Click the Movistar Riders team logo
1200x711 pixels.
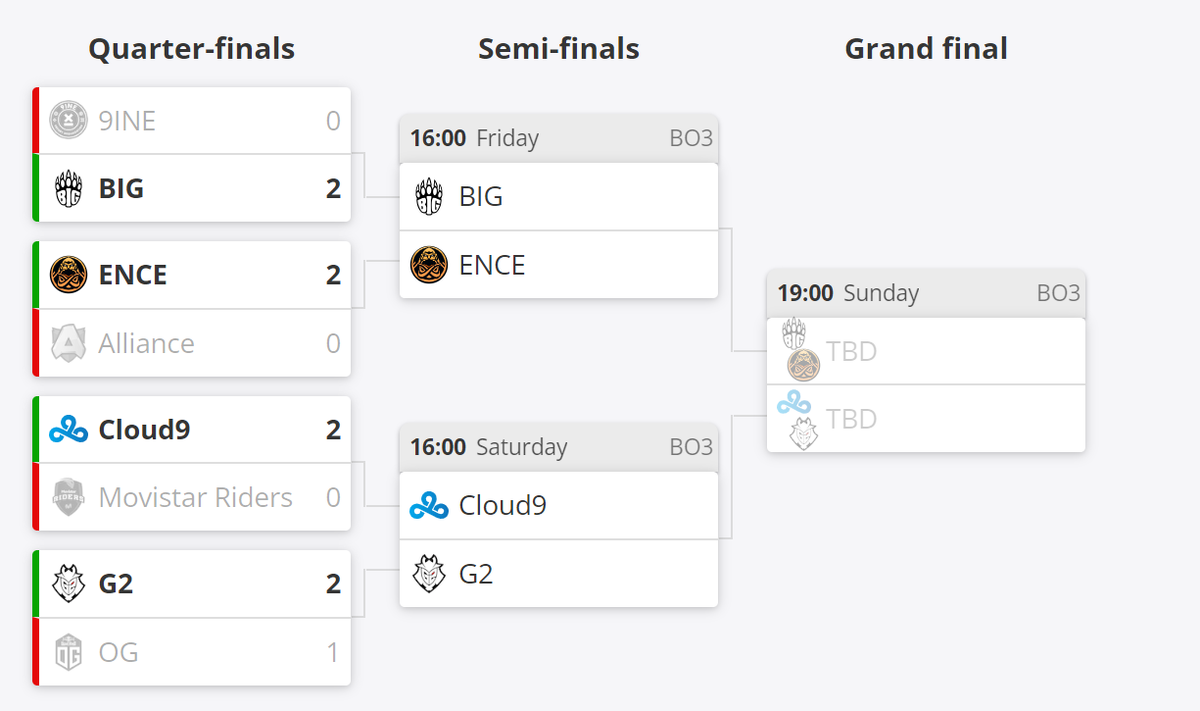pyautogui.click(x=68, y=497)
